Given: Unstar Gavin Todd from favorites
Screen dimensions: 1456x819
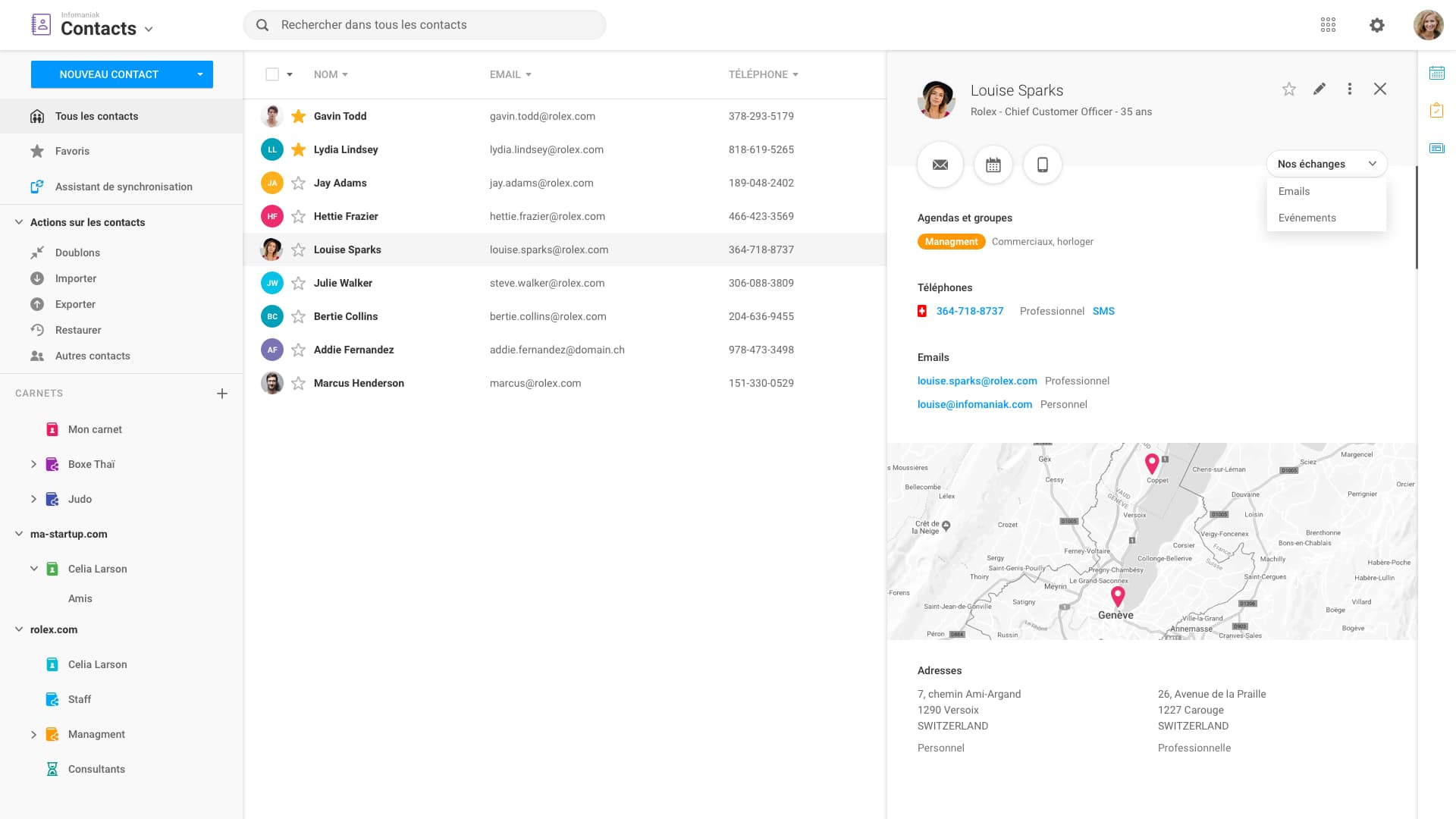Looking at the screenshot, I should [299, 116].
